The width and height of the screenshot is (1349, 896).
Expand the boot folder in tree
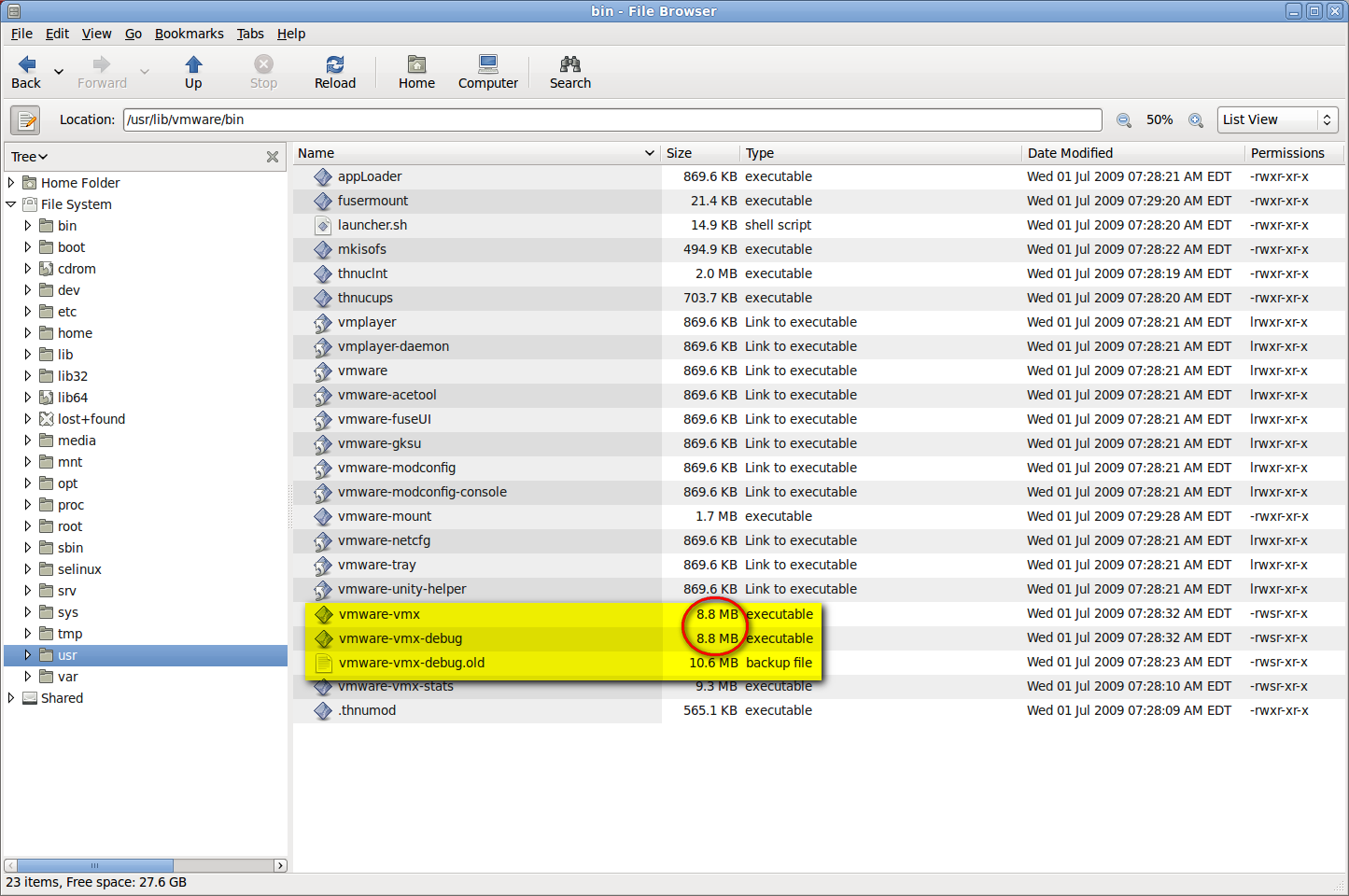[28, 247]
